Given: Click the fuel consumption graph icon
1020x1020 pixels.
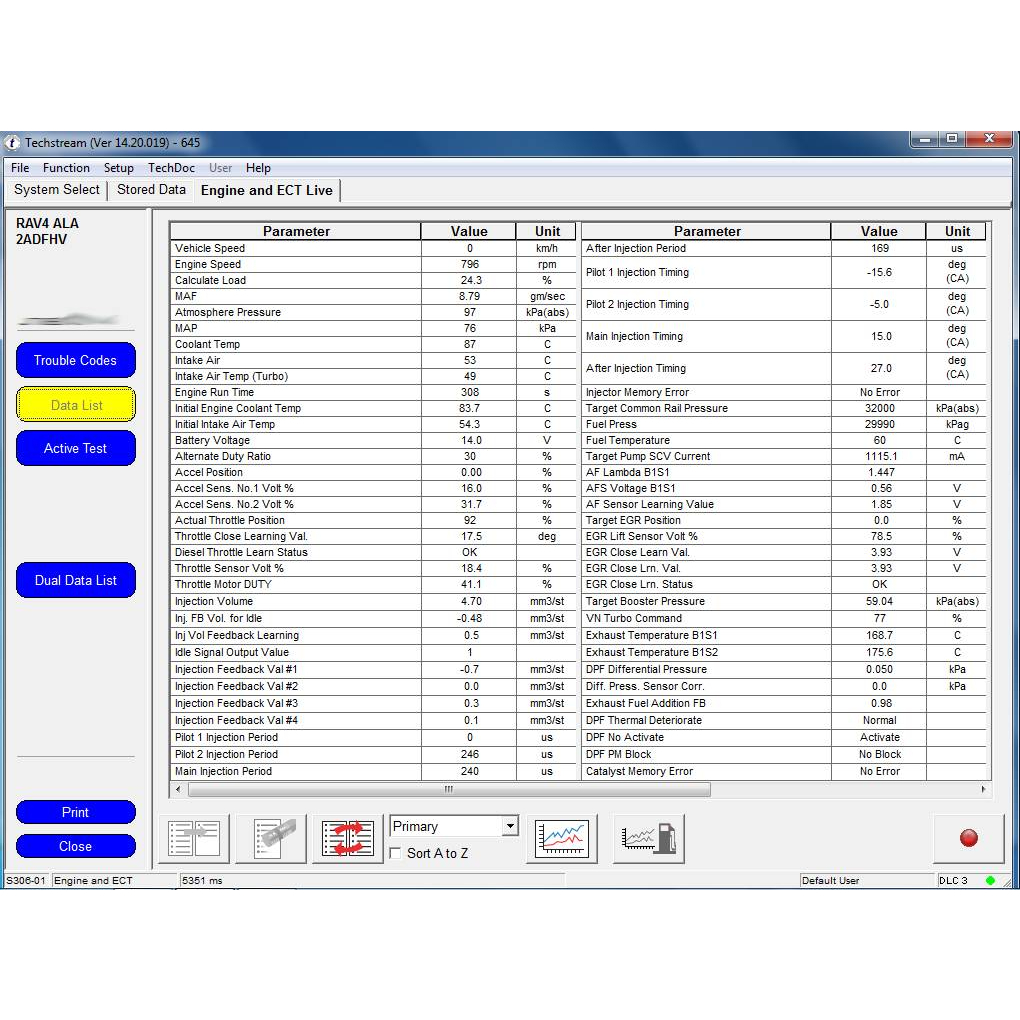Looking at the screenshot, I should (648, 838).
